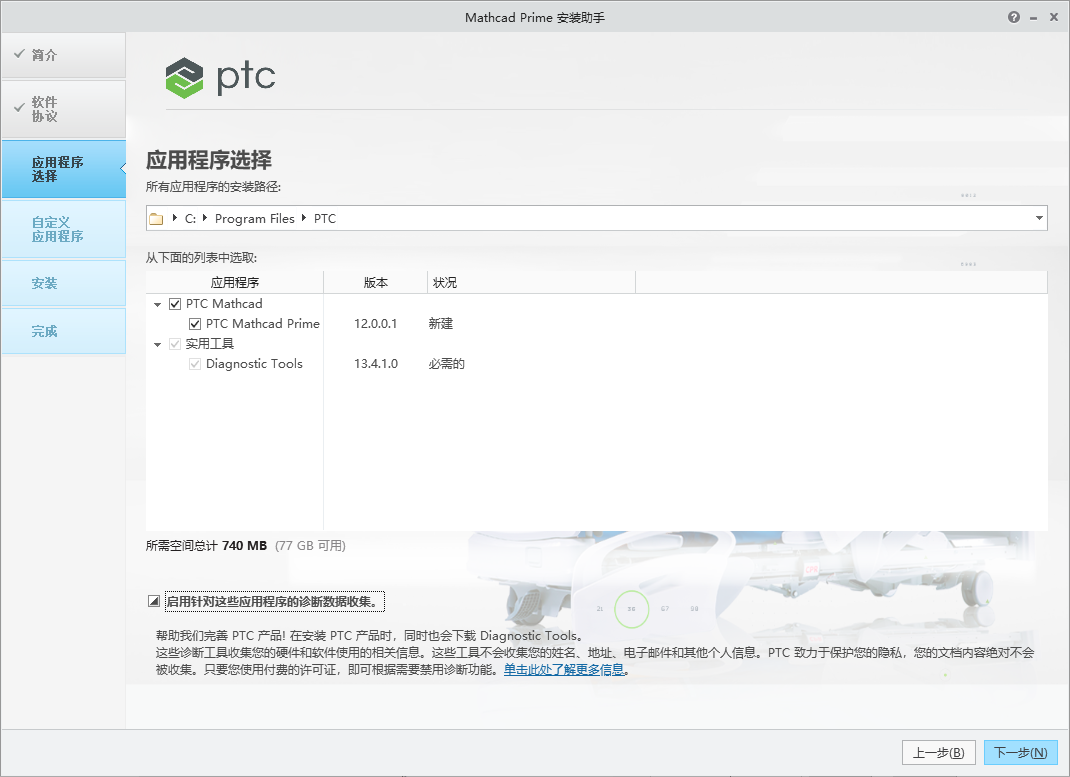
Task: Open the install path dropdown arrow
Action: (x=1039, y=218)
